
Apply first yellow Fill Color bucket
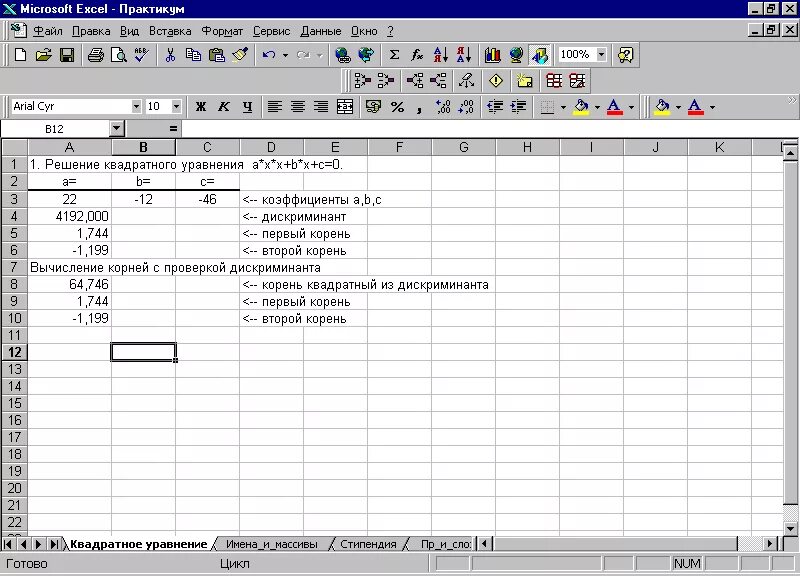(581, 107)
